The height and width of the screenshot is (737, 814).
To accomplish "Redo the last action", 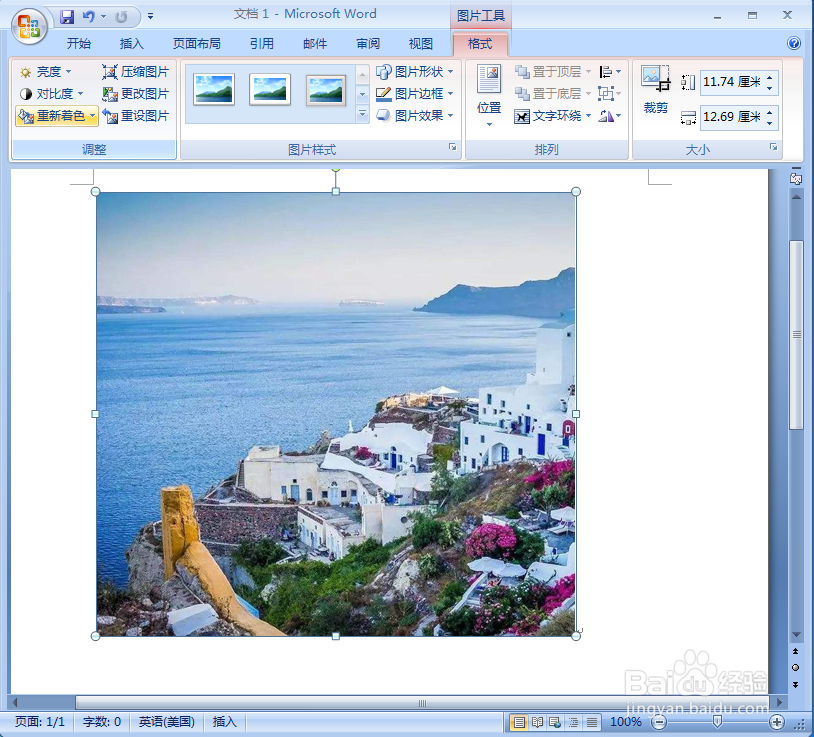I will click(121, 17).
